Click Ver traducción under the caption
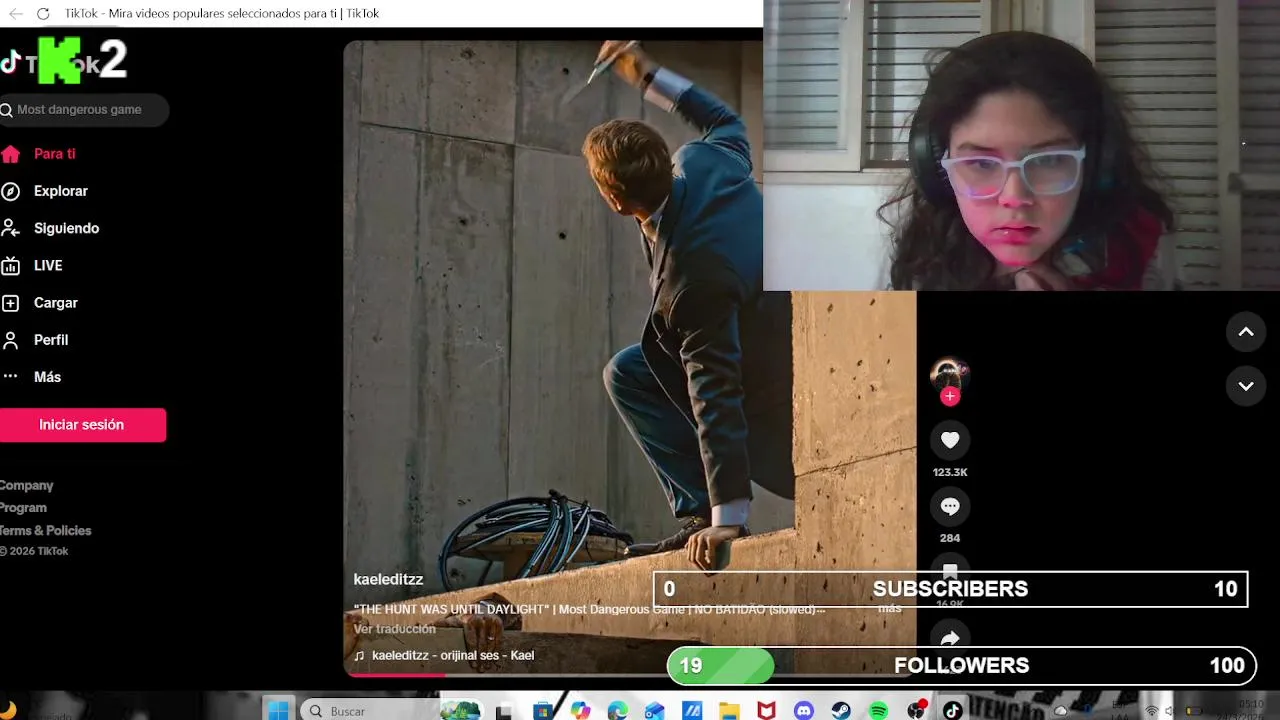Screen dimensions: 1280x720 click(394, 629)
